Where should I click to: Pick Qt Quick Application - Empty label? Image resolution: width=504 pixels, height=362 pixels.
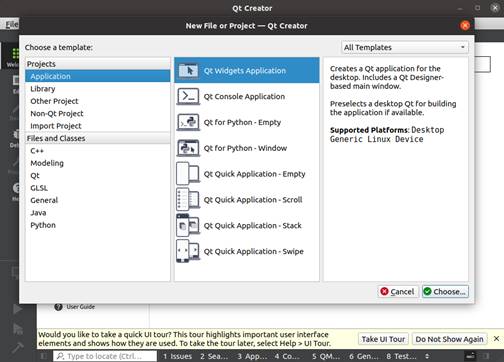click(254, 174)
